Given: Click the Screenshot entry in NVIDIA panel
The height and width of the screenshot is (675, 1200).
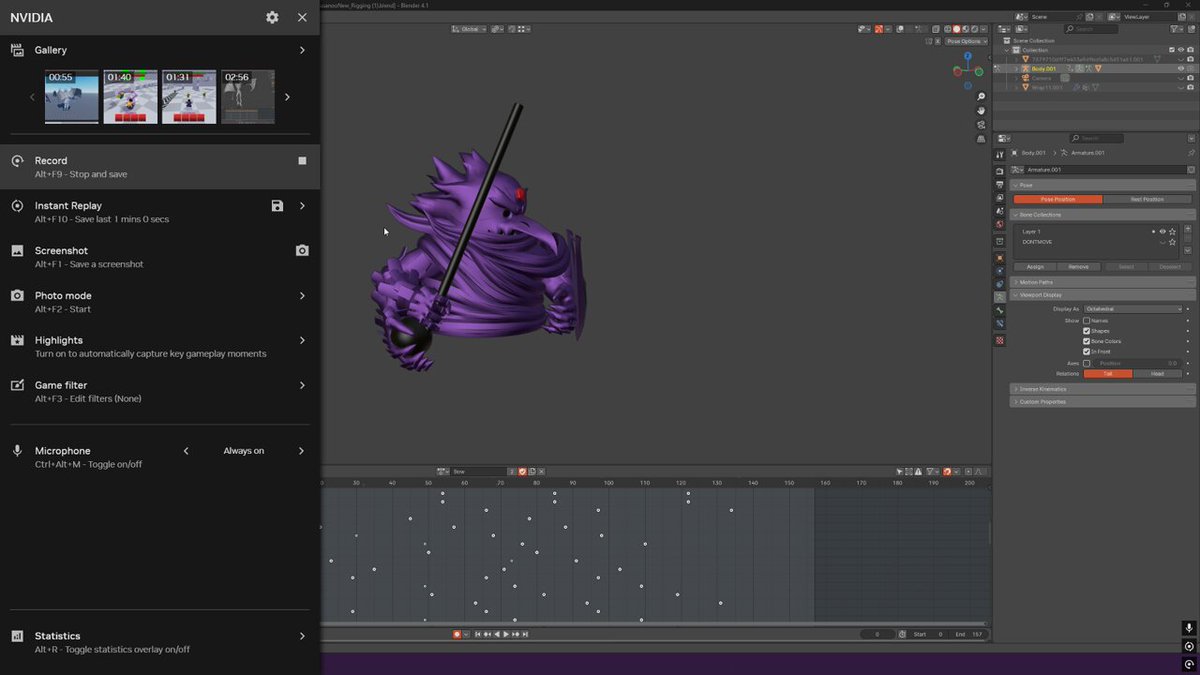Looking at the screenshot, I should (x=160, y=256).
